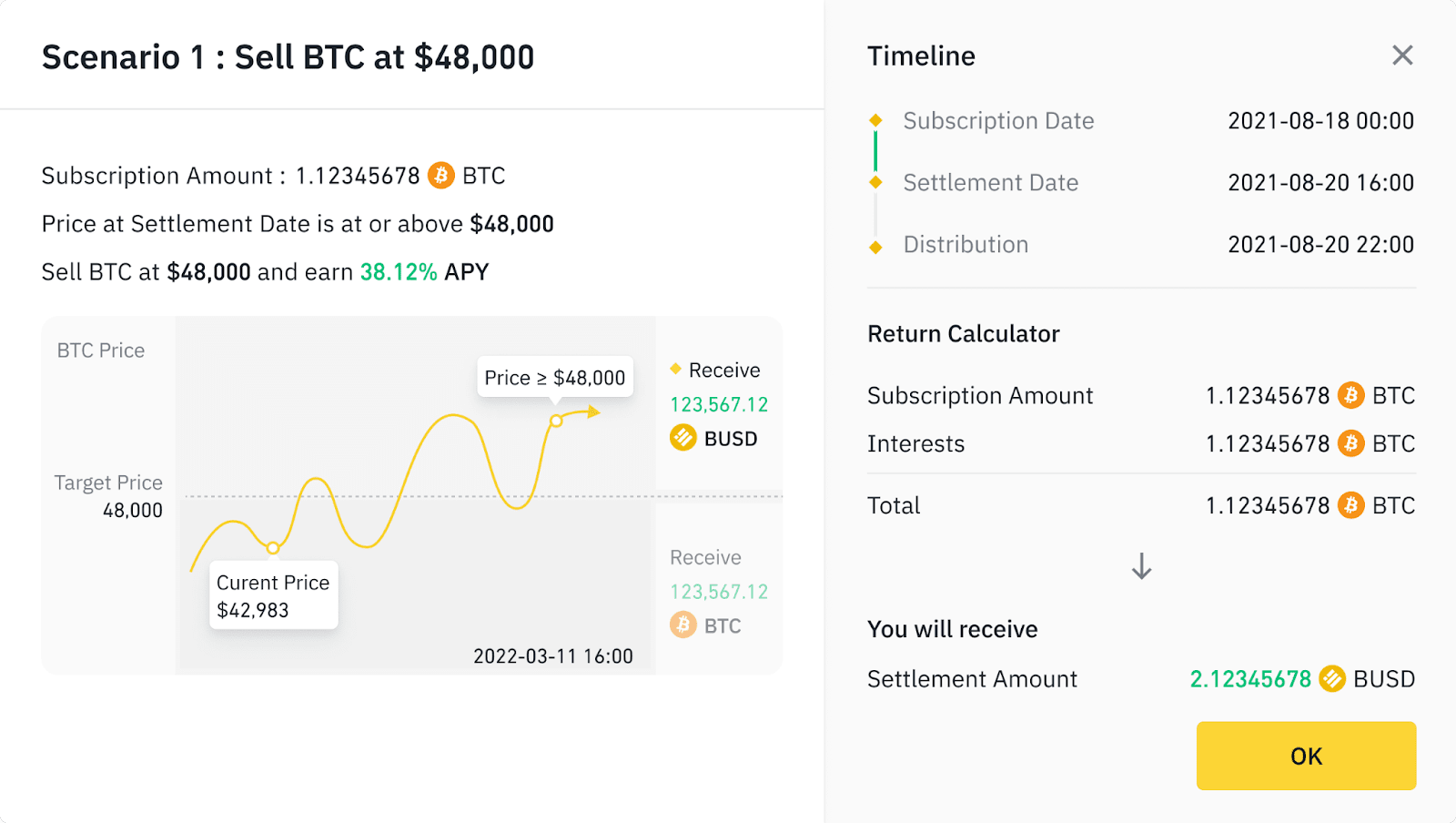1456x823 pixels.
Task: Click the yellow OK button
Action: pos(1306,756)
